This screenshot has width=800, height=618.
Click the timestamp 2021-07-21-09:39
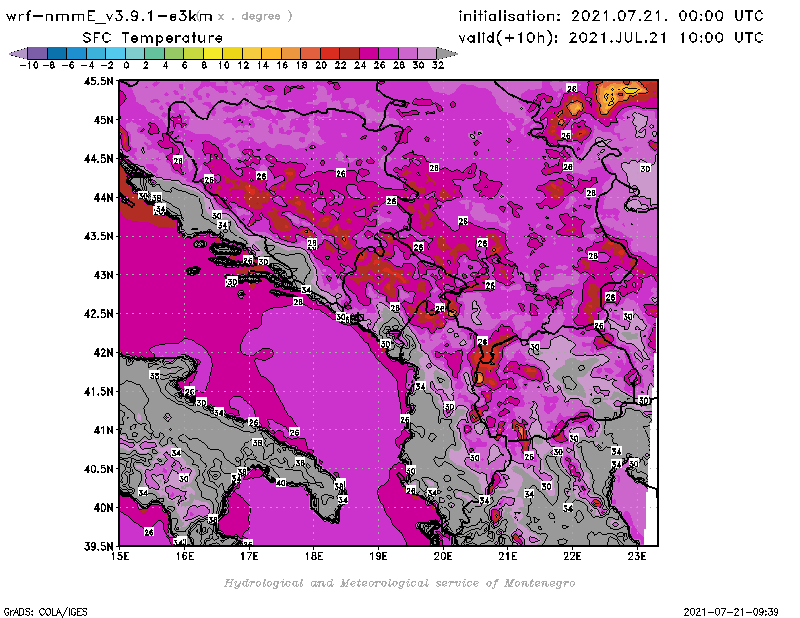point(731,612)
